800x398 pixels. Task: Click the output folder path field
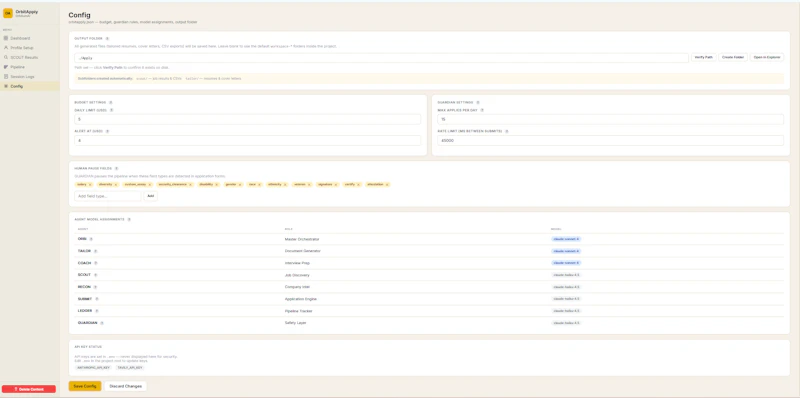tap(381, 58)
